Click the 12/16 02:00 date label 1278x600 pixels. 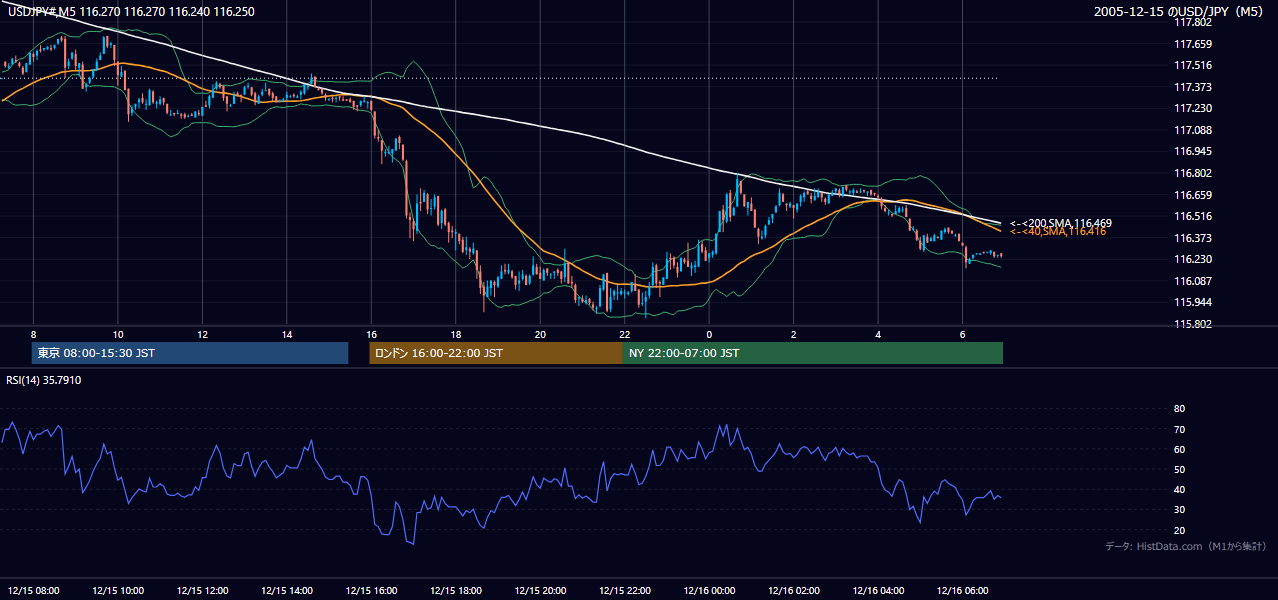pos(793,591)
